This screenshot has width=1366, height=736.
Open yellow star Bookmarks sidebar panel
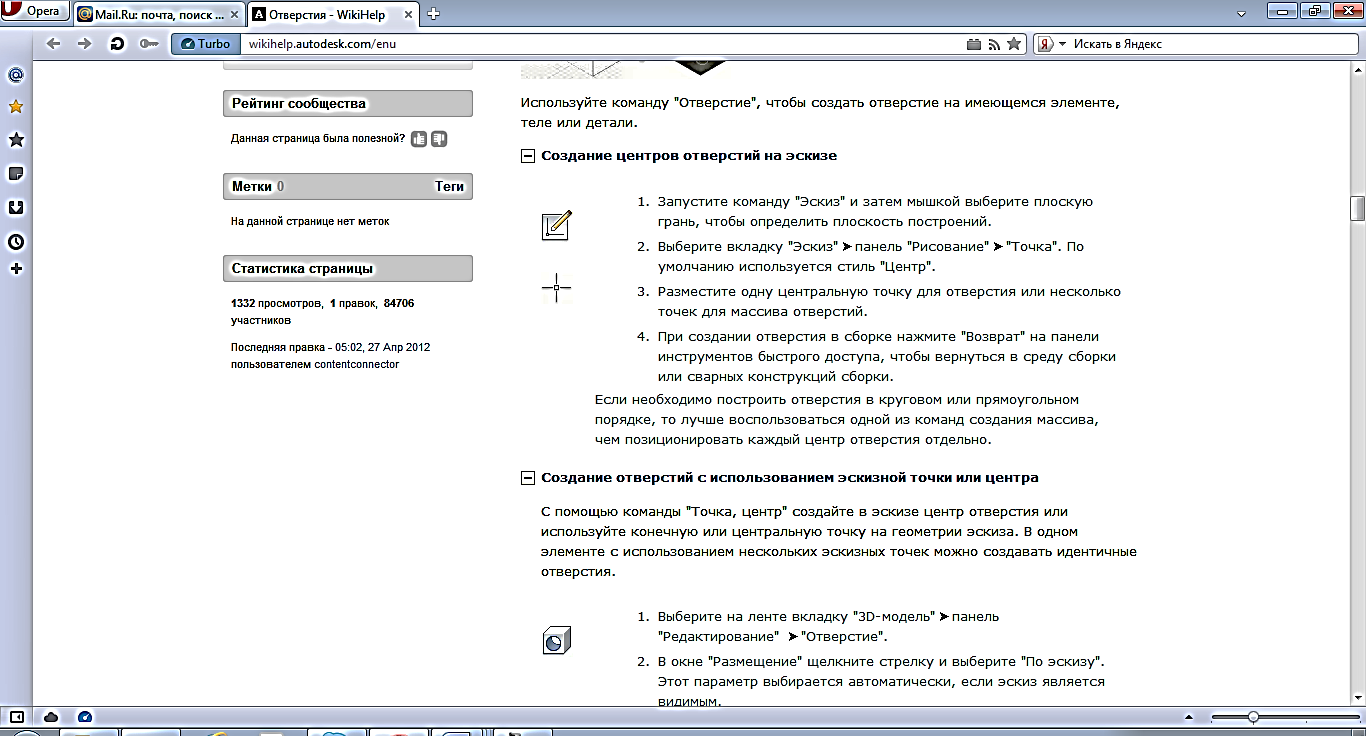(15, 107)
